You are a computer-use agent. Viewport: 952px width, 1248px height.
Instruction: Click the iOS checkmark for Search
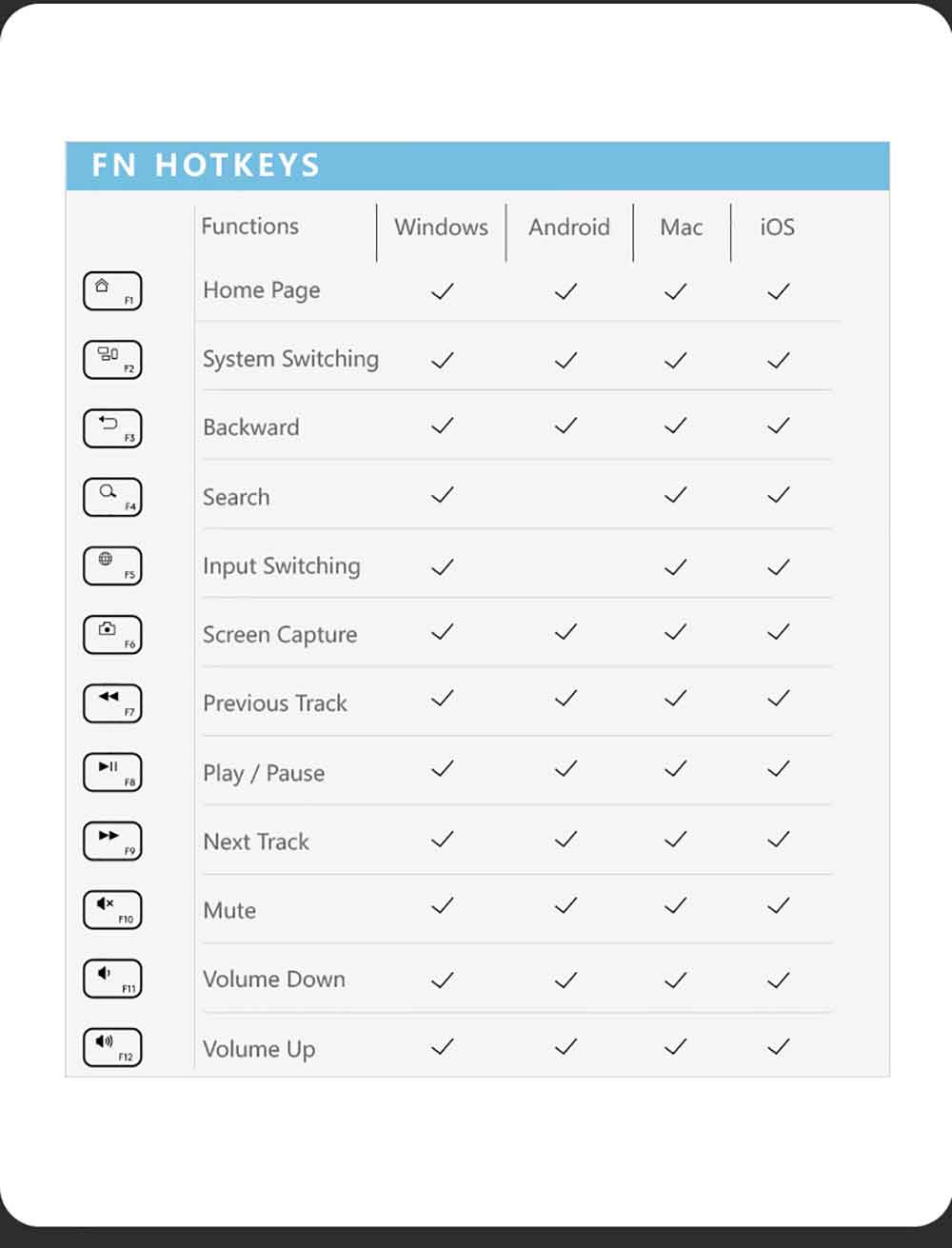click(779, 495)
